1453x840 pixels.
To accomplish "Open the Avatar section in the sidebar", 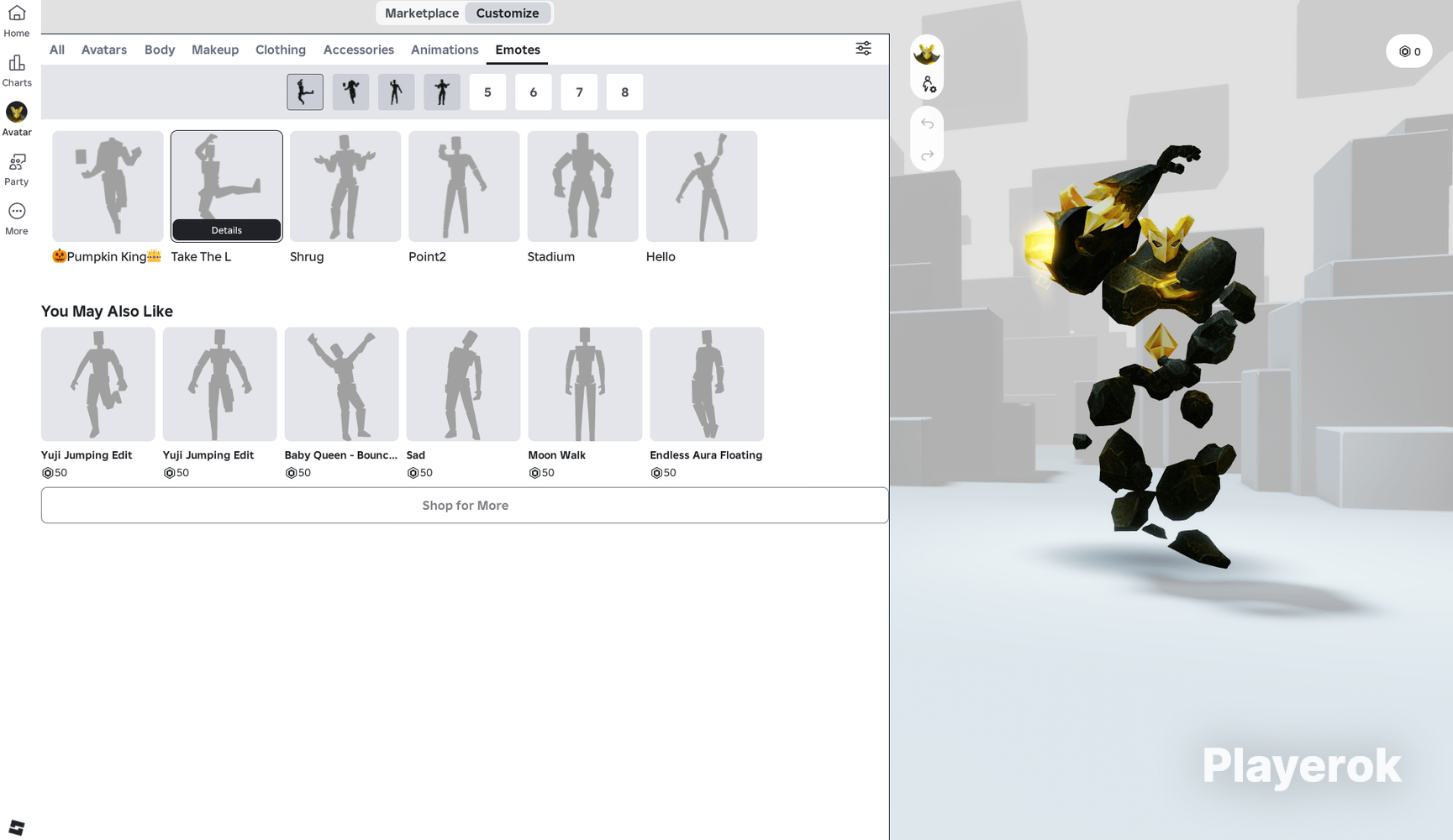I will pyautogui.click(x=16, y=120).
